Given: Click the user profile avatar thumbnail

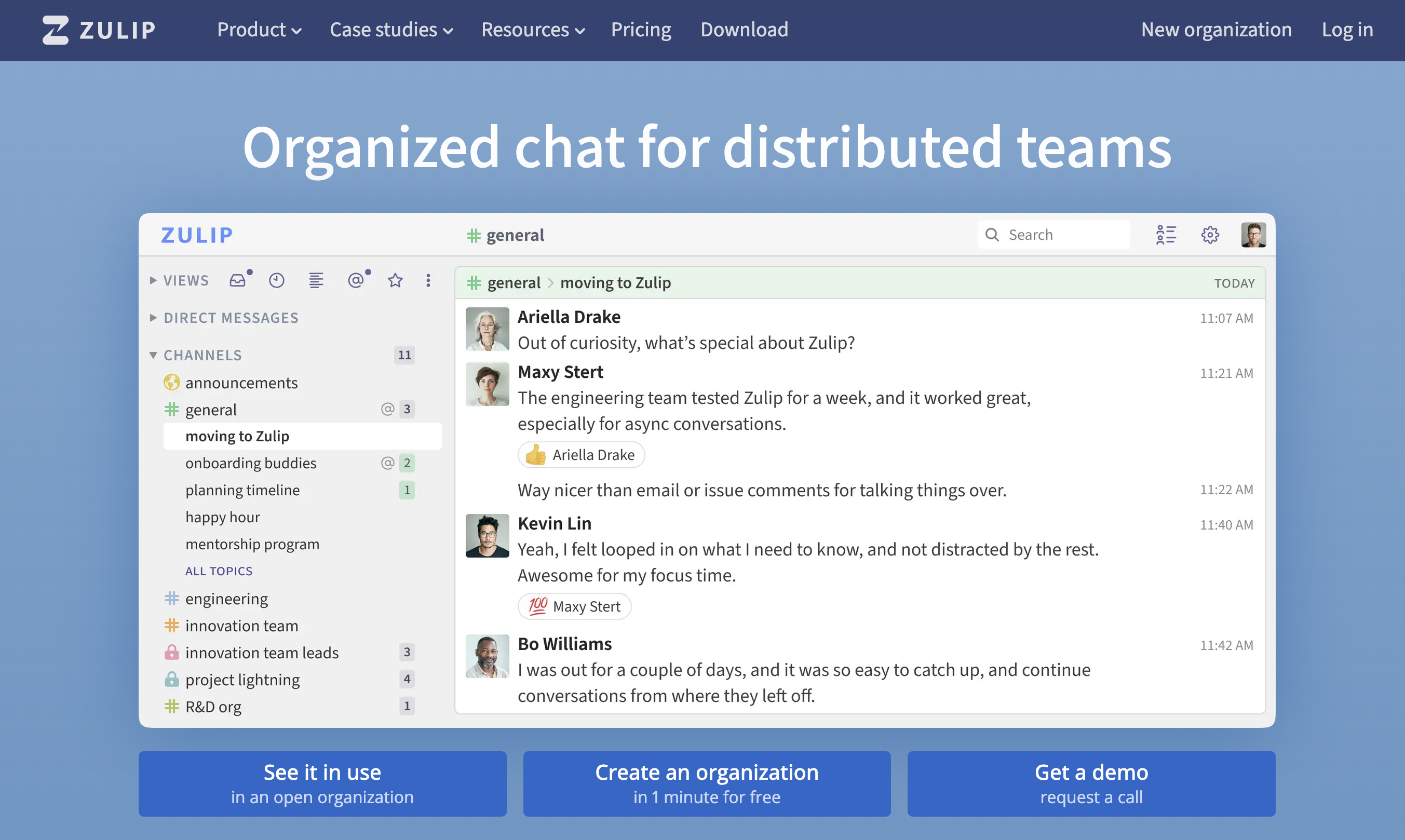Looking at the screenshot, I should click(1253, 235).
